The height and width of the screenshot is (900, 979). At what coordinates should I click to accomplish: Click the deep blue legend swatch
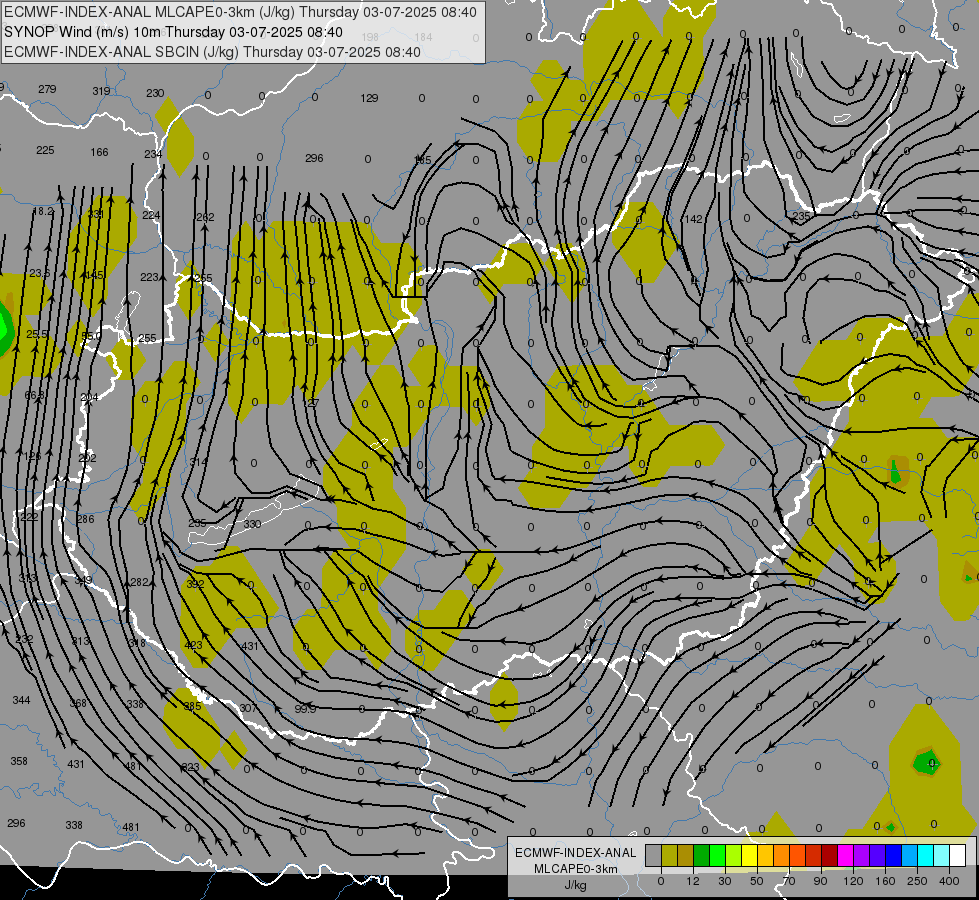893,856
